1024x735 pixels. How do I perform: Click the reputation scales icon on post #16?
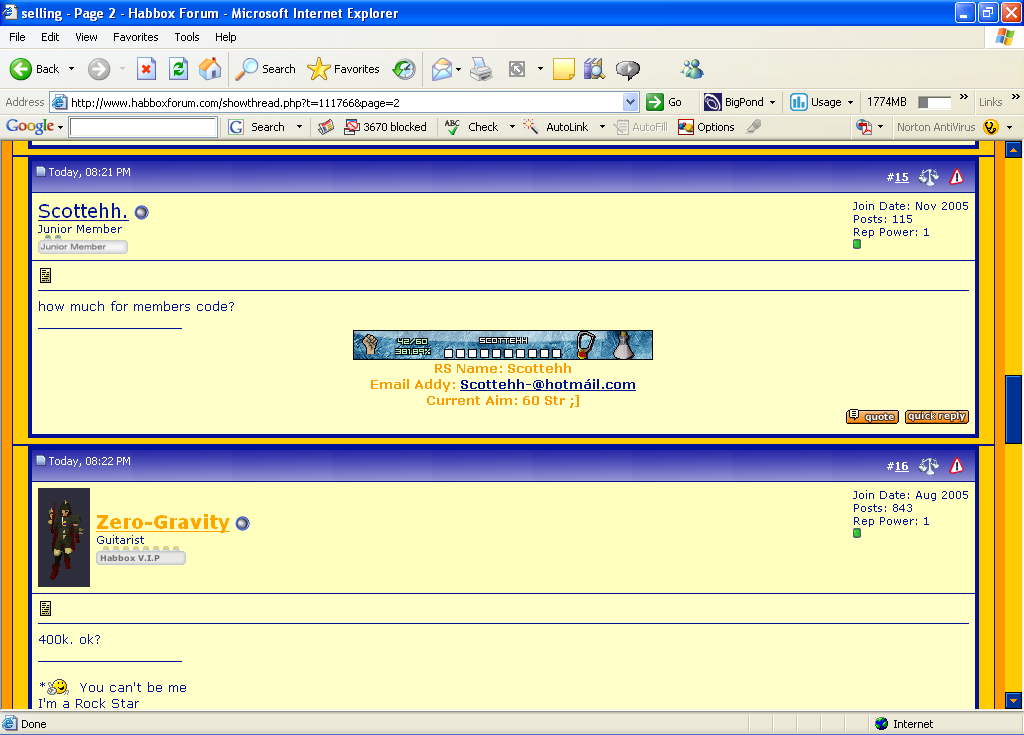click(x=929, y=466)
